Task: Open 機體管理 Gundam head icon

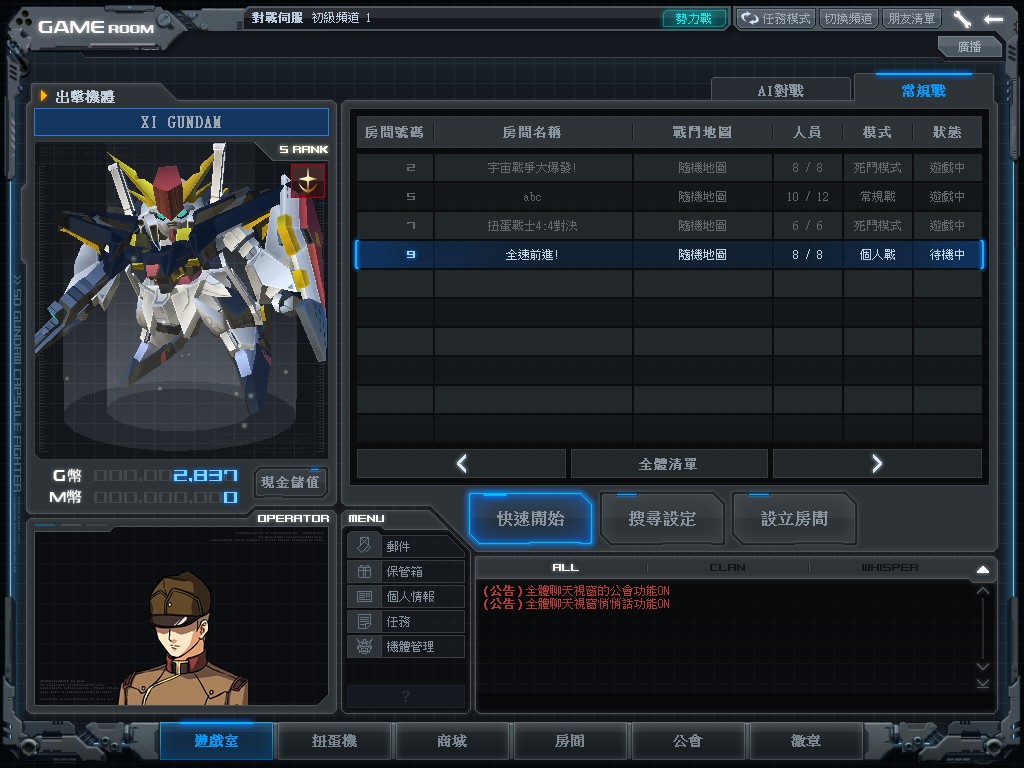Action: 364,647
